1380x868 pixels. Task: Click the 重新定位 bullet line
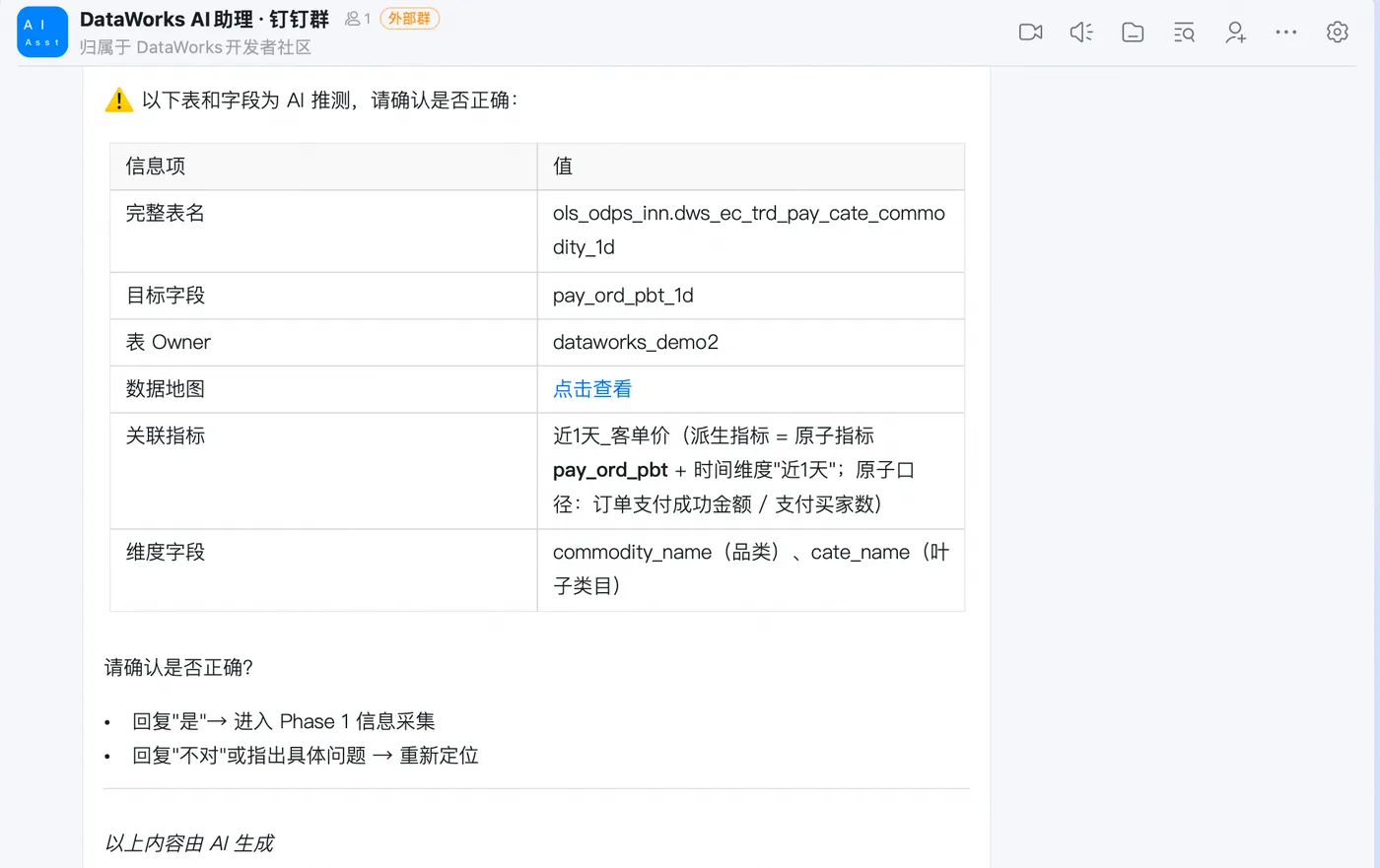(306, 756)
